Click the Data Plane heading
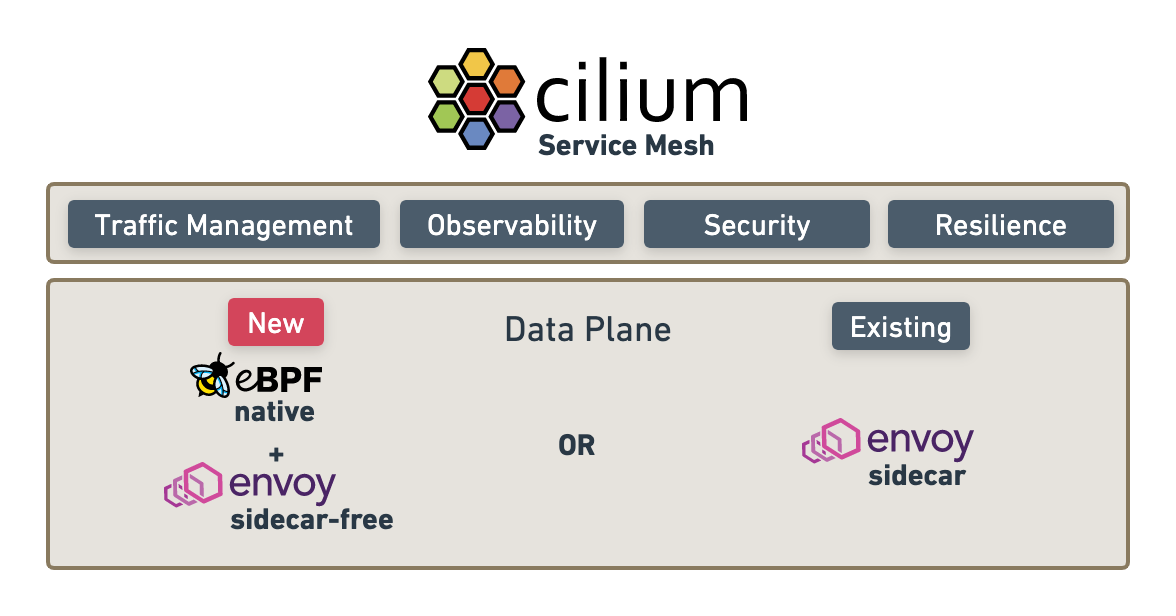Screen dimensions: 1176x616 pyautogui.click(x=588, y=329)
